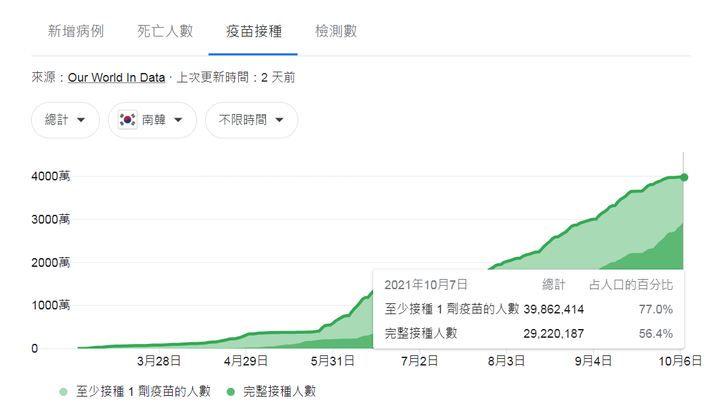Click the 10月6日 x-axis label
Viewport: 720px width, 404px height.
[680, 361]
